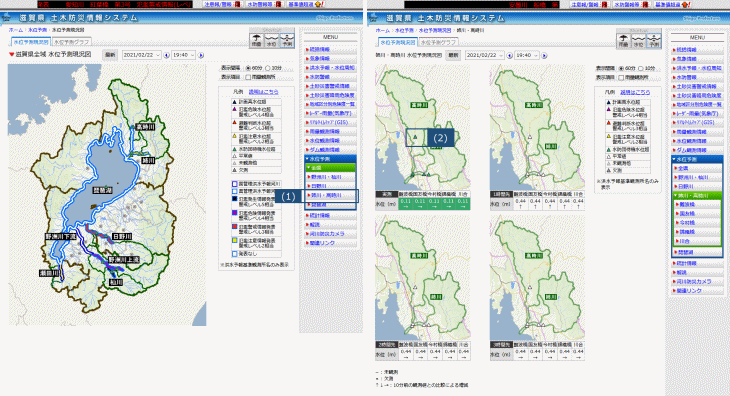This screenshot has width=730, height=396.
Task: Open the 19:40 time dropdown on 姉川・高時川 page
Action: pyautogui.click(x=527, y=55)
